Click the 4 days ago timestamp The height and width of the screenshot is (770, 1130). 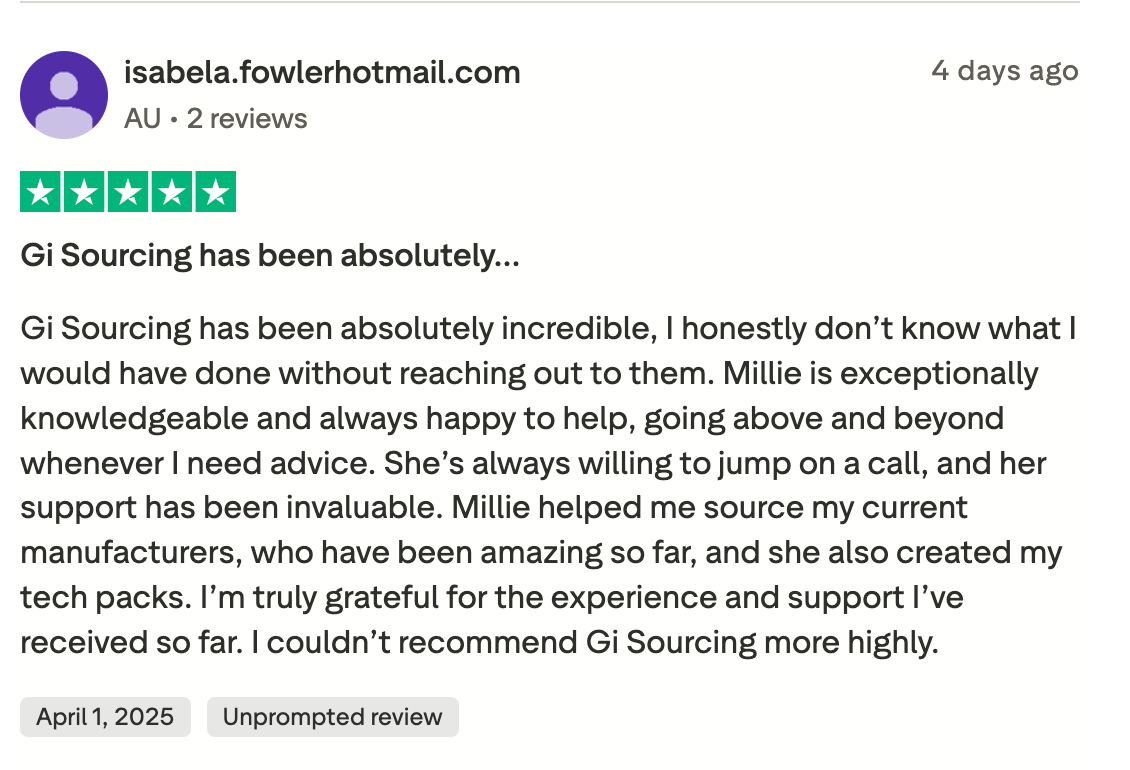coord(1005,71)
